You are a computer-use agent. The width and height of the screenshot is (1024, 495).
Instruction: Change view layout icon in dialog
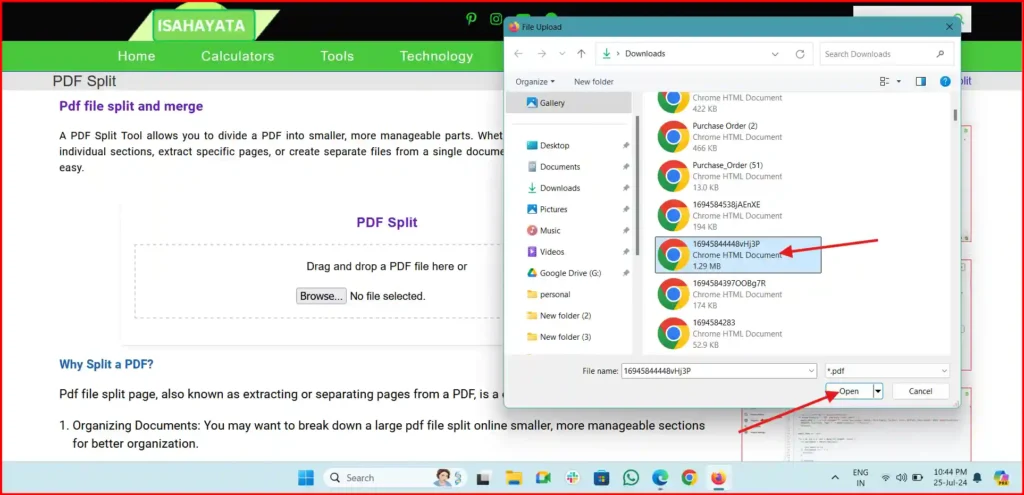885,82
